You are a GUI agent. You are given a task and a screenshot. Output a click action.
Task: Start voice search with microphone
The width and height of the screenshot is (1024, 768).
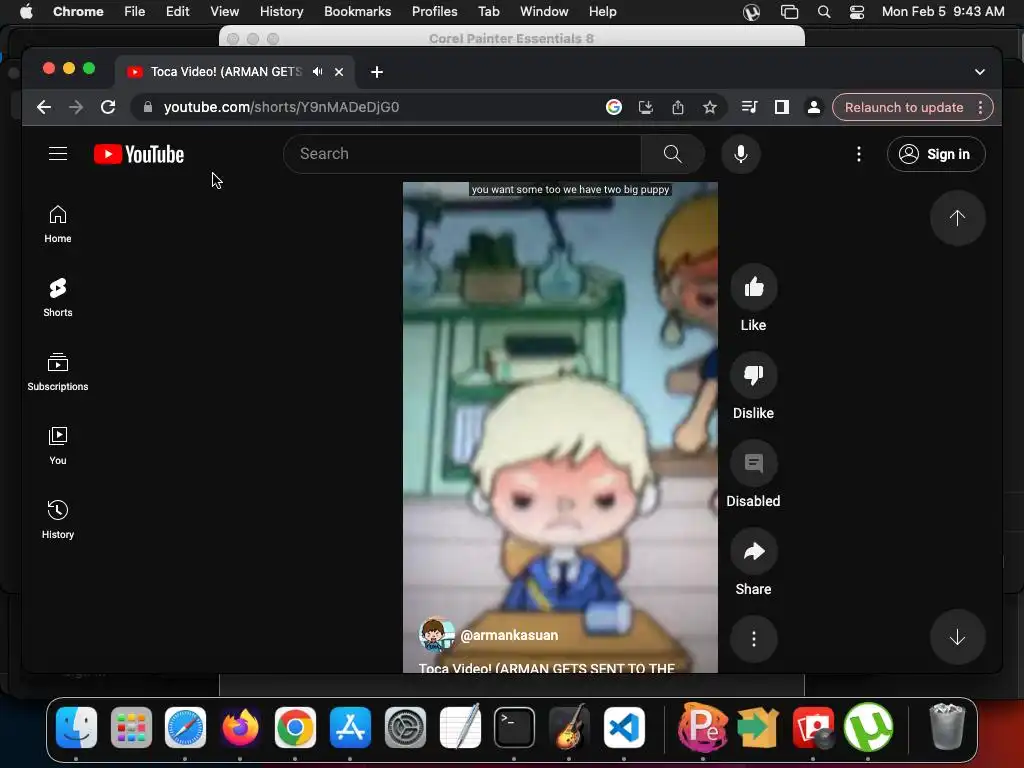[741, 154]
